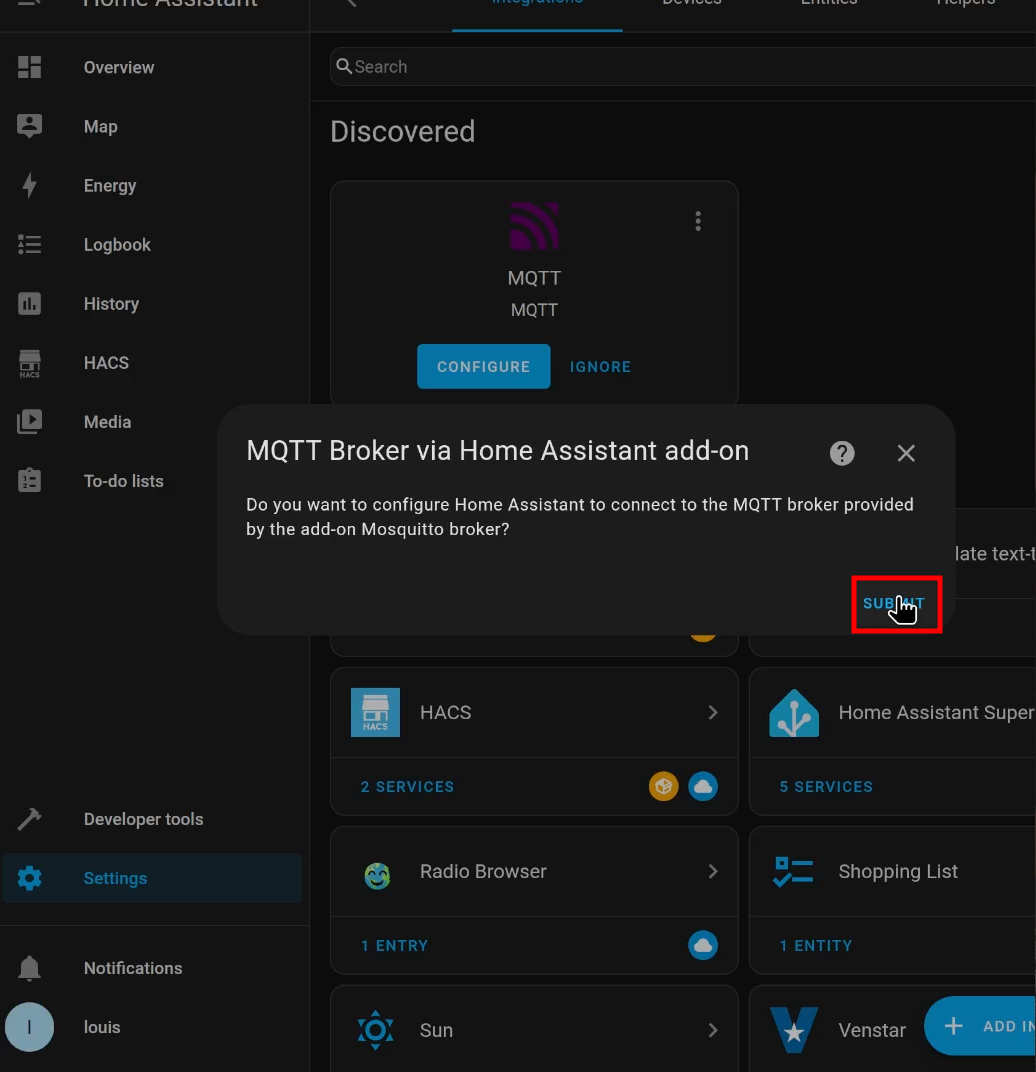1036x1072 pixels.
Task: Click the HACS cloud badge icon
Action: (x=703, y=786)
